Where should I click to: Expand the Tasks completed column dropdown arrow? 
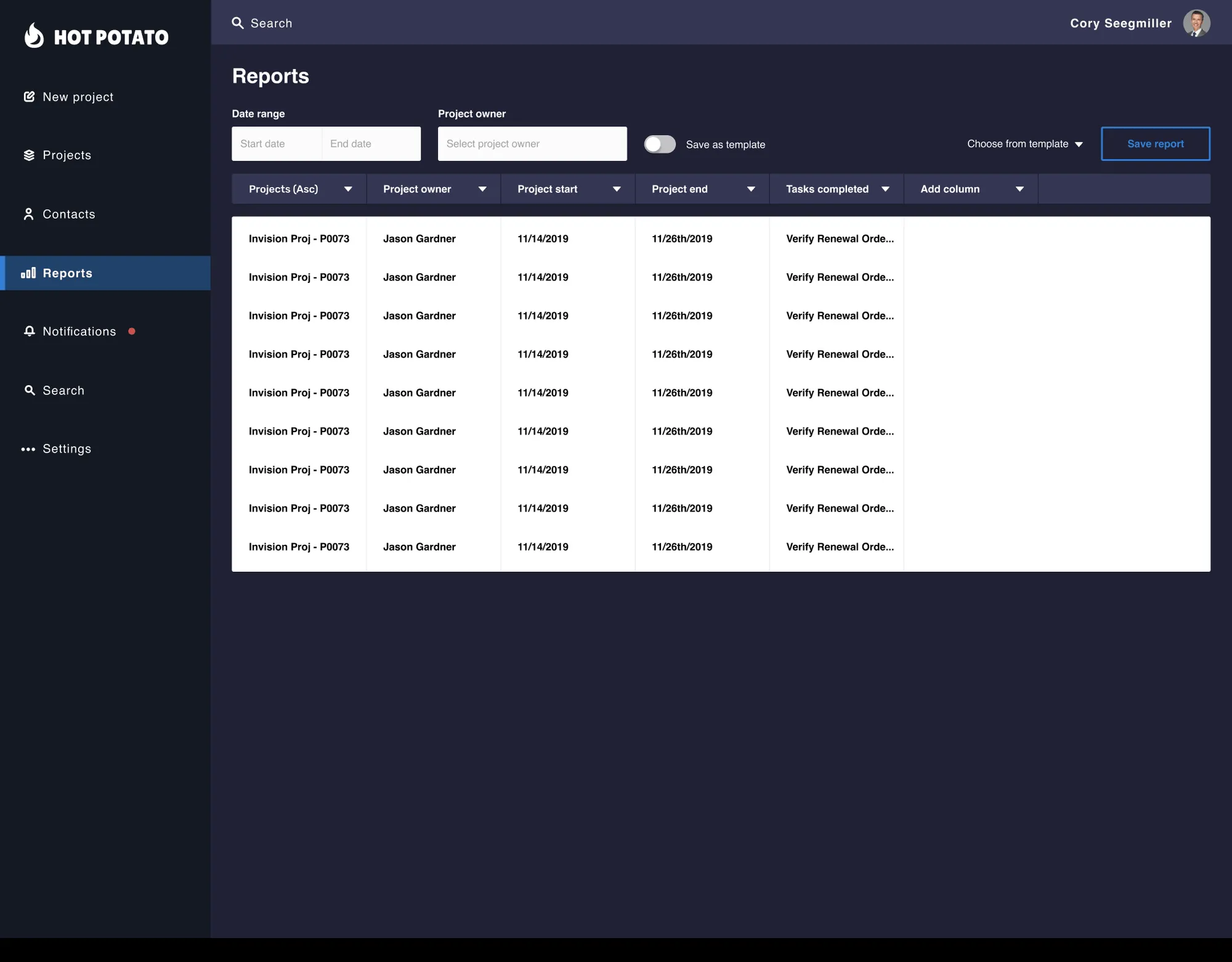tap(885, 189)
